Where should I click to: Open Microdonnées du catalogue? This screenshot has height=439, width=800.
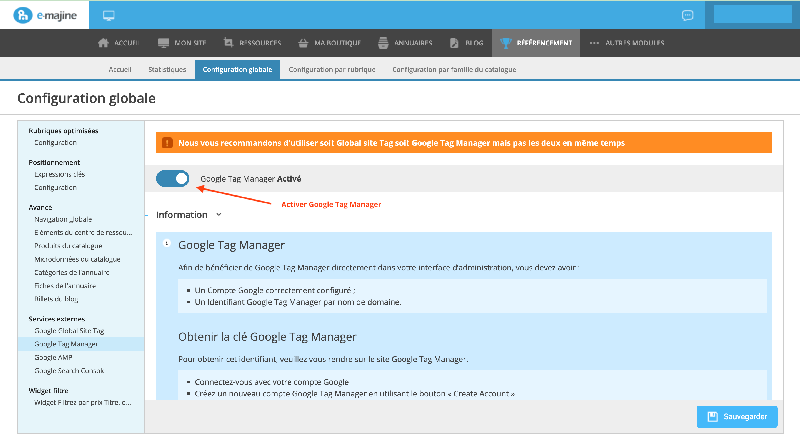tap(77, 259)
